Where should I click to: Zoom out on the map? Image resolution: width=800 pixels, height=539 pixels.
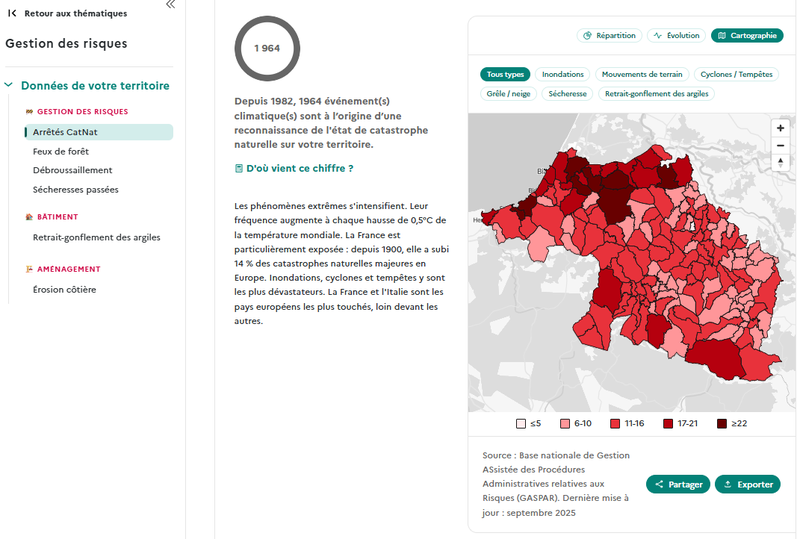(780, 145)
